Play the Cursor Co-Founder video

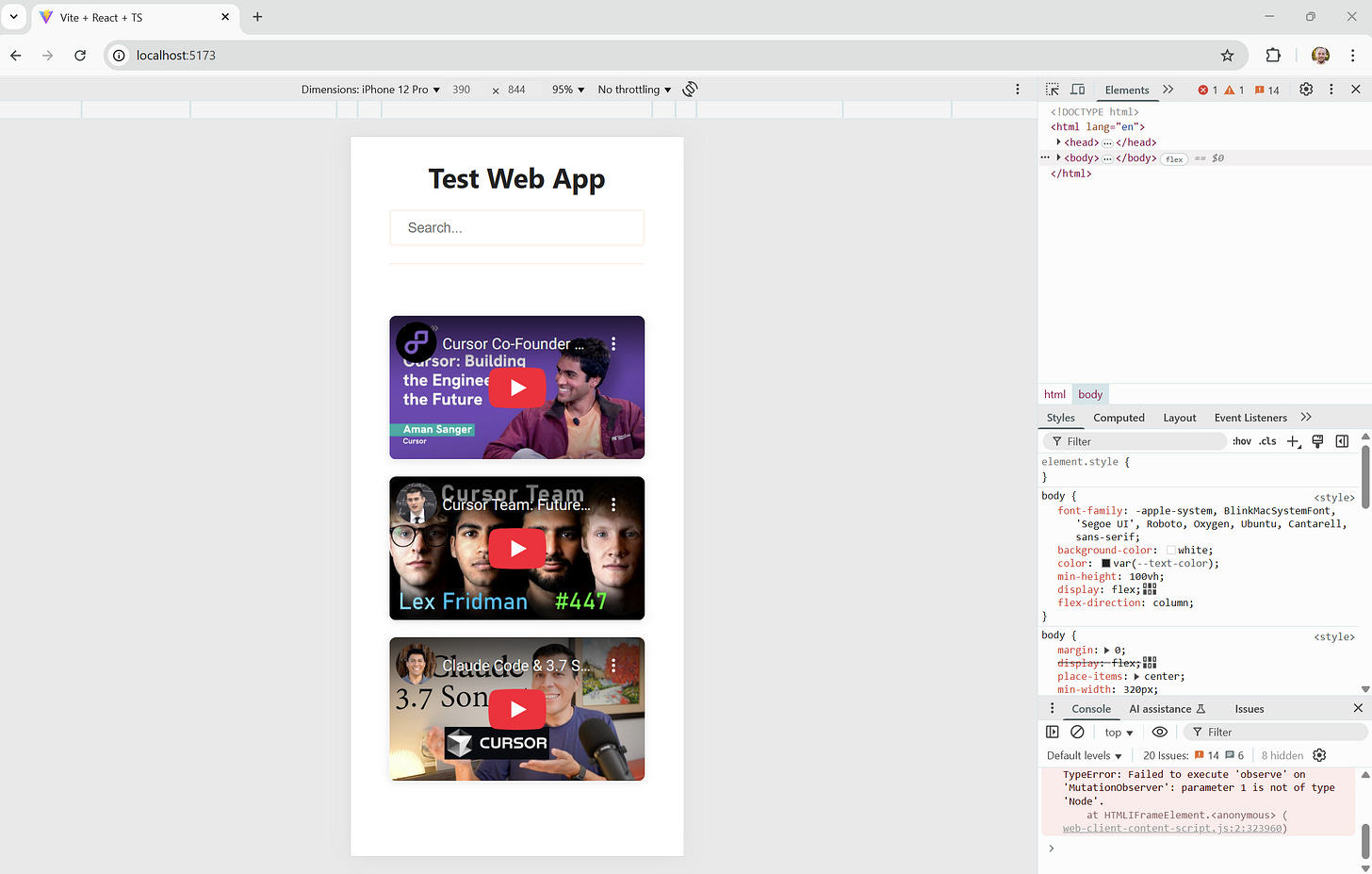pos(517,388)
